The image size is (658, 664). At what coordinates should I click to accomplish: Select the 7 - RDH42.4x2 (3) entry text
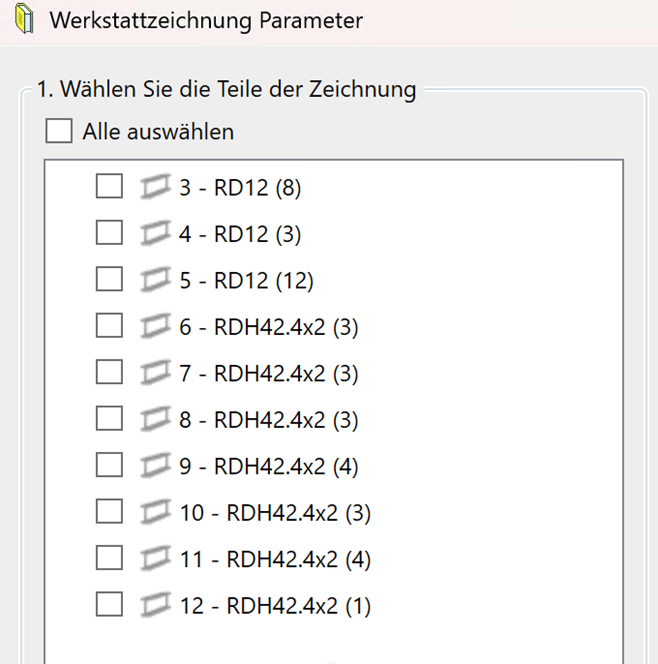pos(268,373)
